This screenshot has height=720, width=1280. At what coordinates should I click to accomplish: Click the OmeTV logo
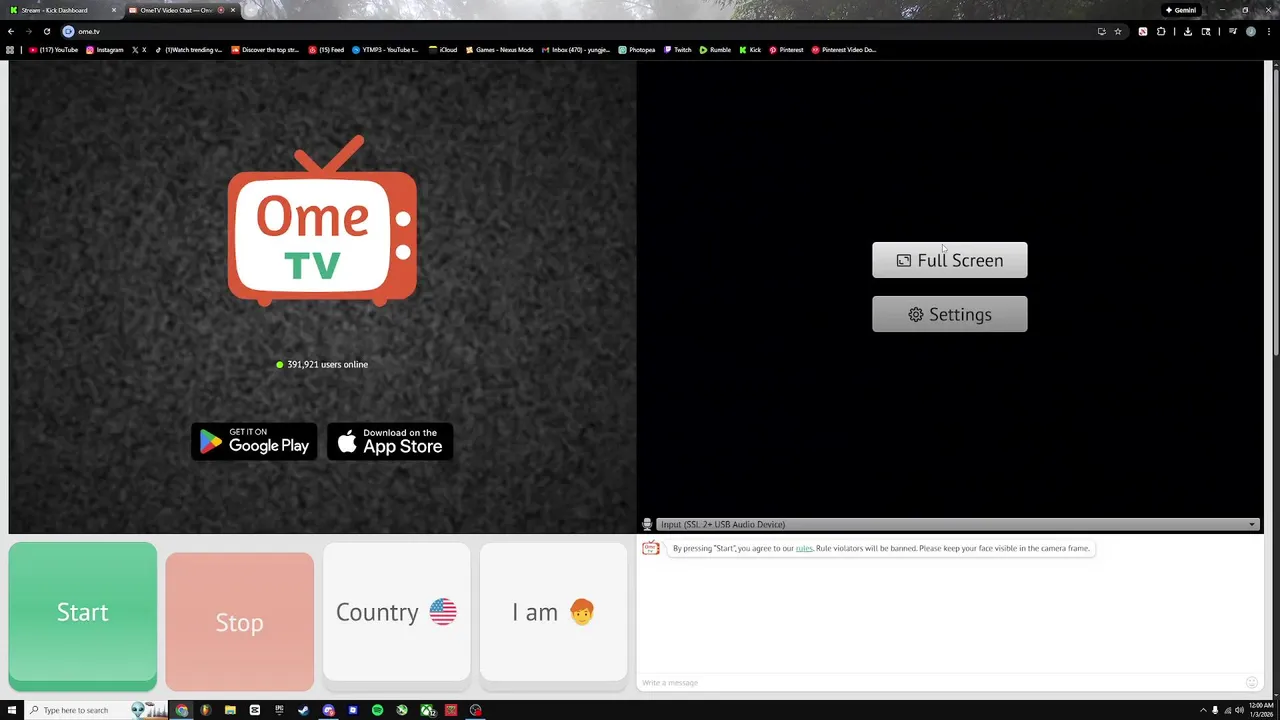pos(322,220)
